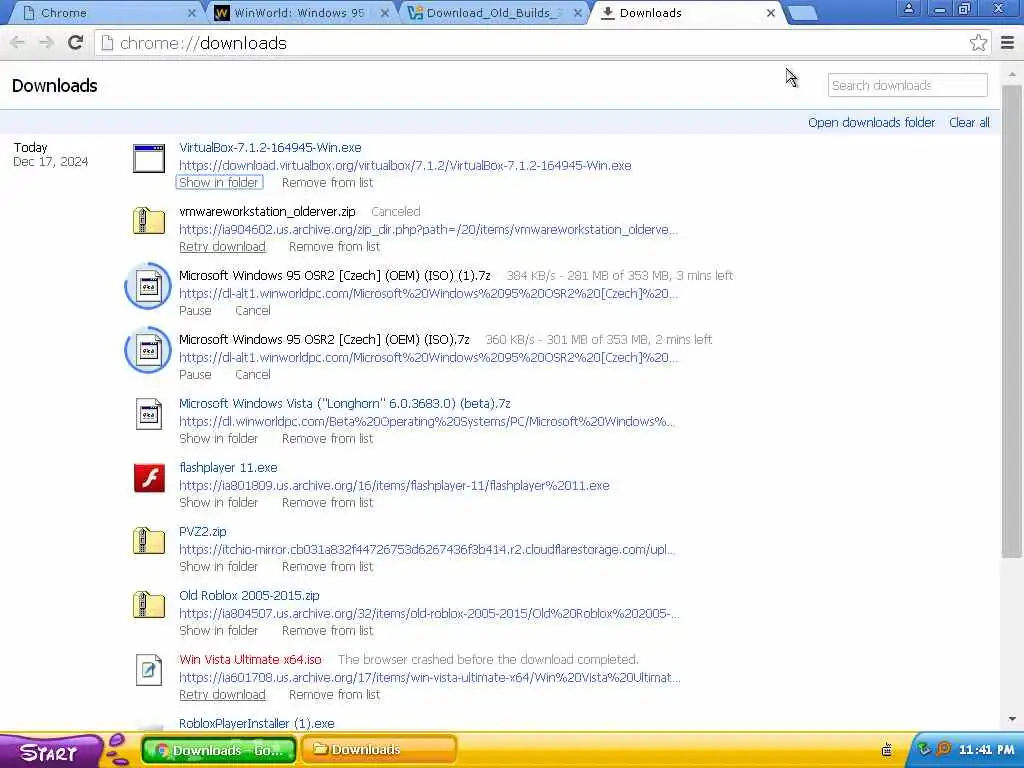Click the PVZ2.zip folder icon
1024x768 pixels.
point(149,541)
